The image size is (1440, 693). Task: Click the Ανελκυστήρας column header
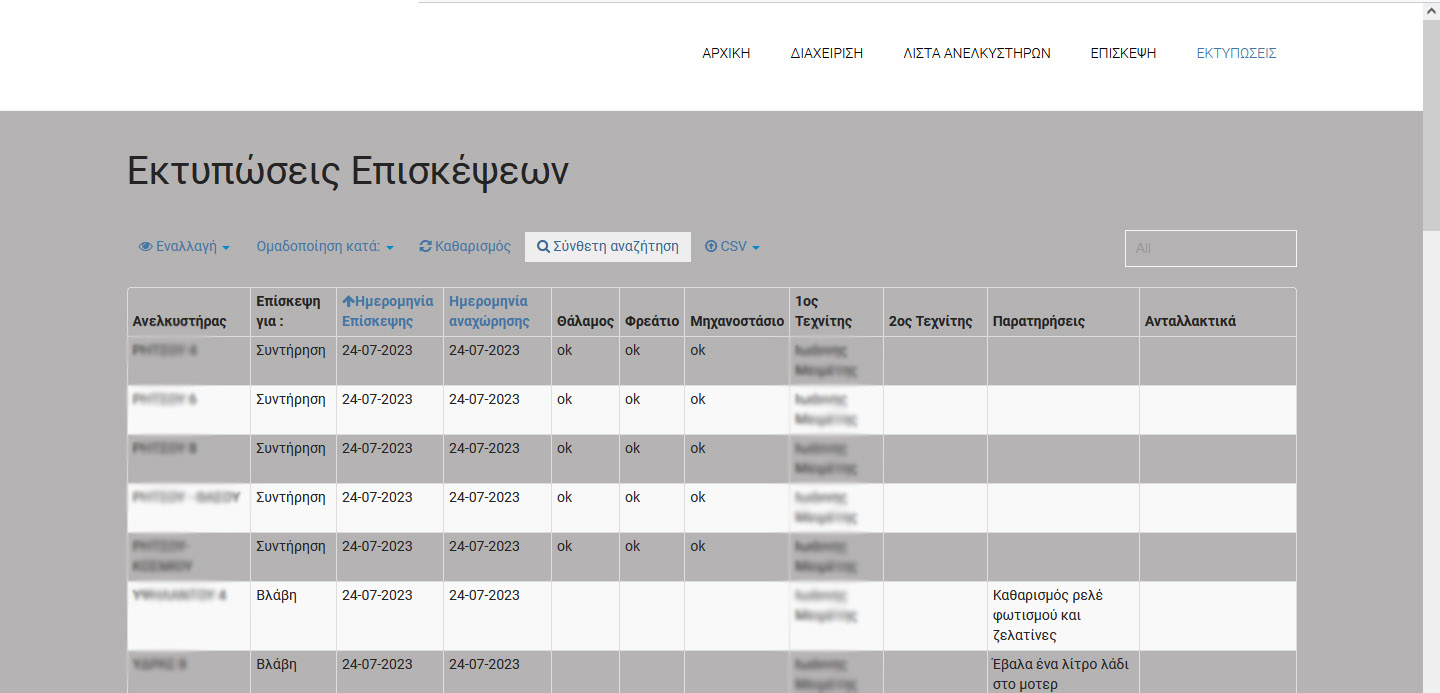click(x=179, y=321)
